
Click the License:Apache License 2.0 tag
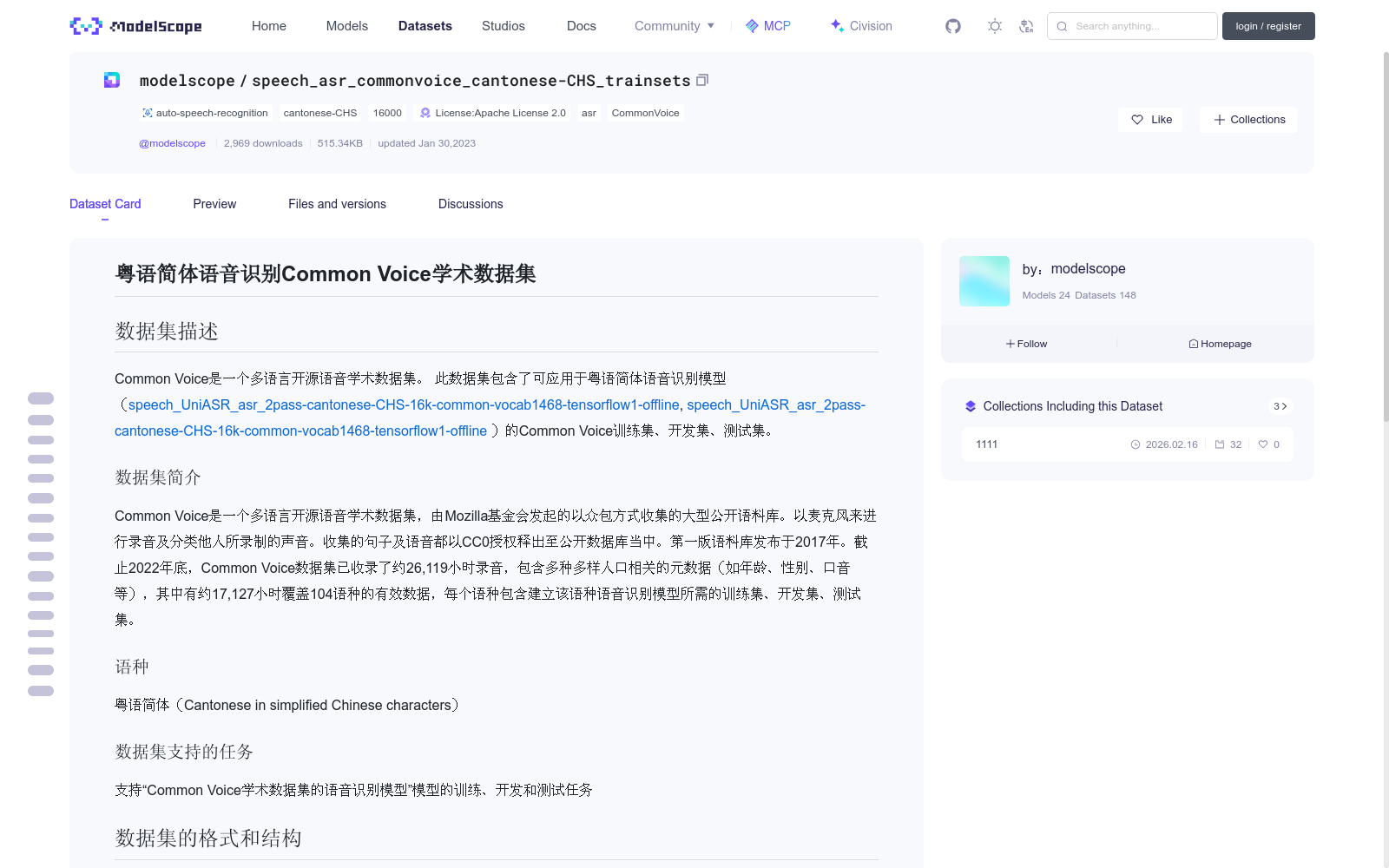click(492, 113)
